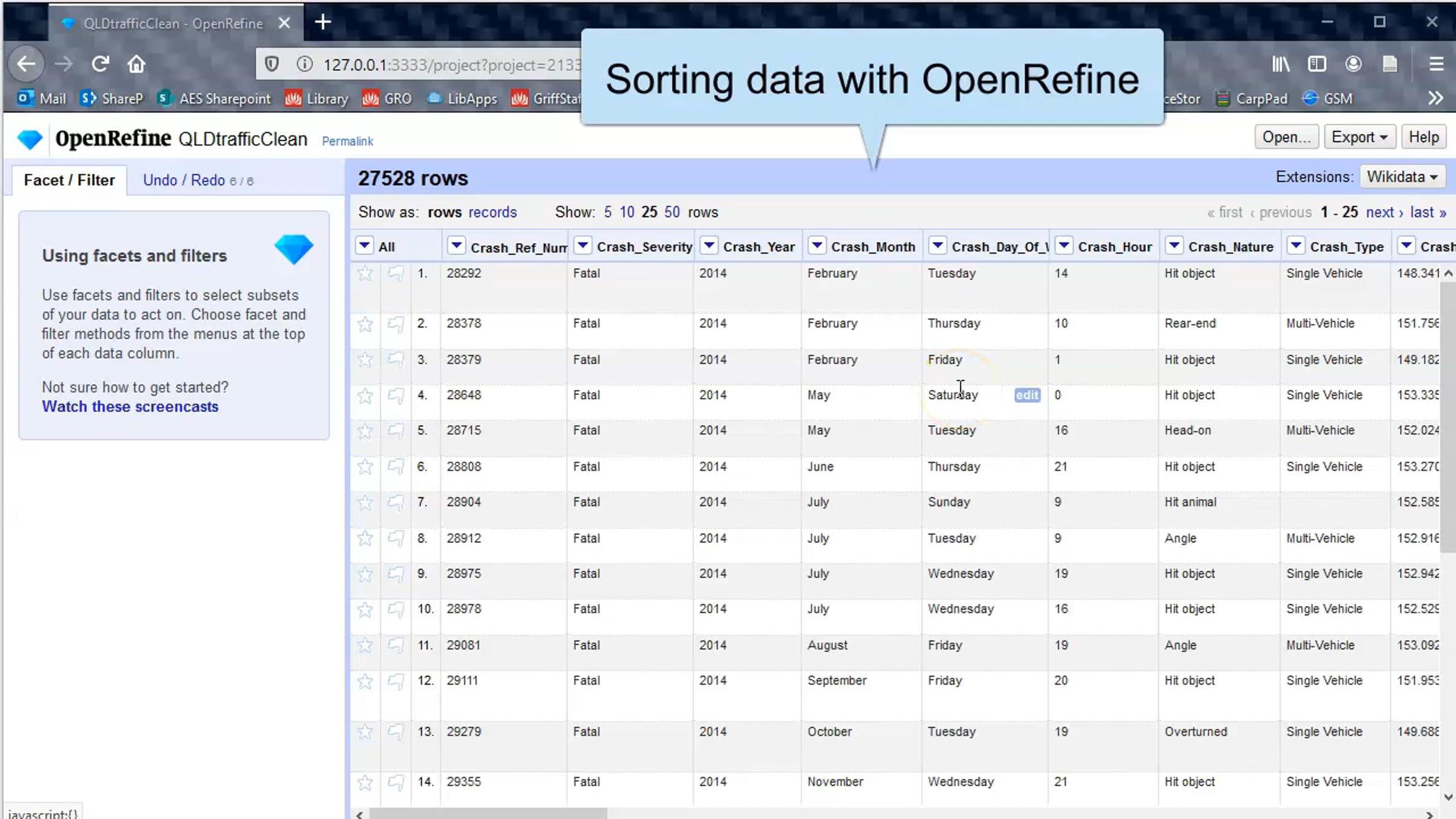Open Crash_Month column dropdown
The width and height of the screenshot is (1456, 819).
[x=817, y=246]
